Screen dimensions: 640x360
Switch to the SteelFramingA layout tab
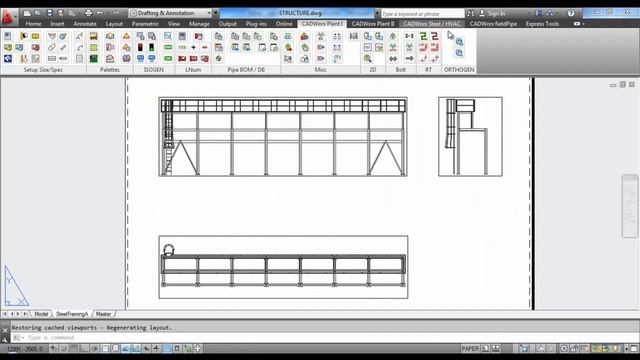(72, 314)
